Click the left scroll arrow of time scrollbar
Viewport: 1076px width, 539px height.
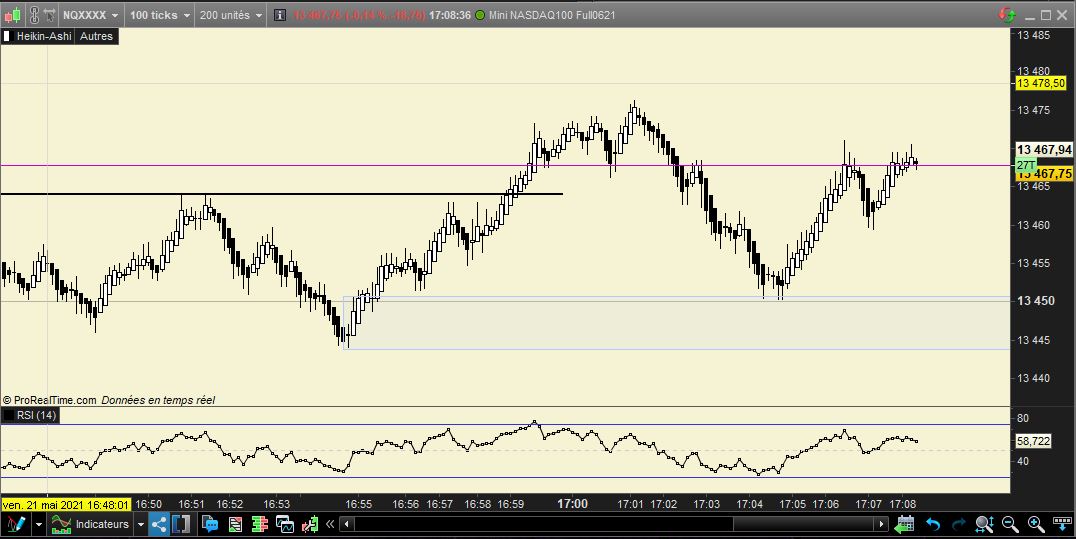coord(347,525)
